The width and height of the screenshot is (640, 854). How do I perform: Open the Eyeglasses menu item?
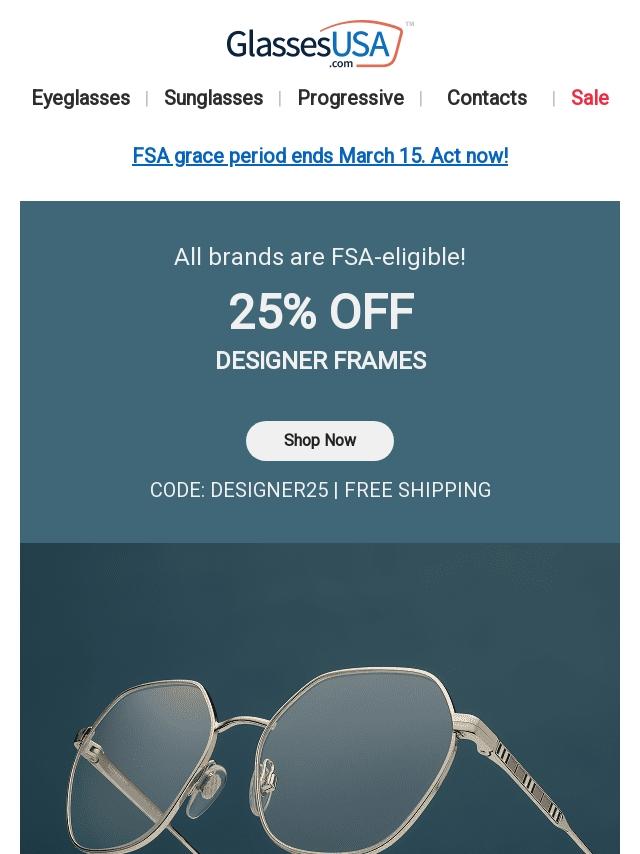pos(81,98)
